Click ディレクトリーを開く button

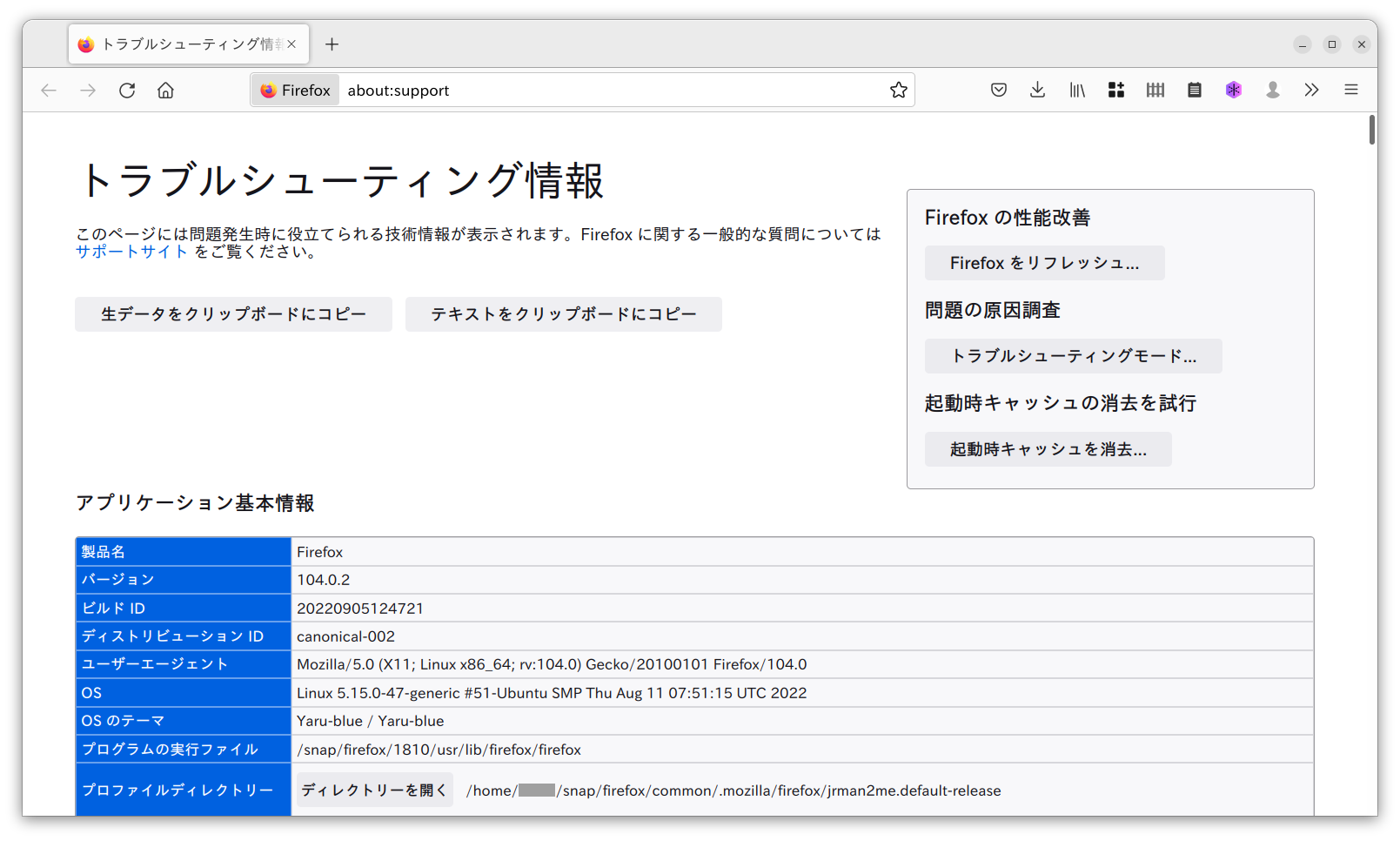(374, 790)
